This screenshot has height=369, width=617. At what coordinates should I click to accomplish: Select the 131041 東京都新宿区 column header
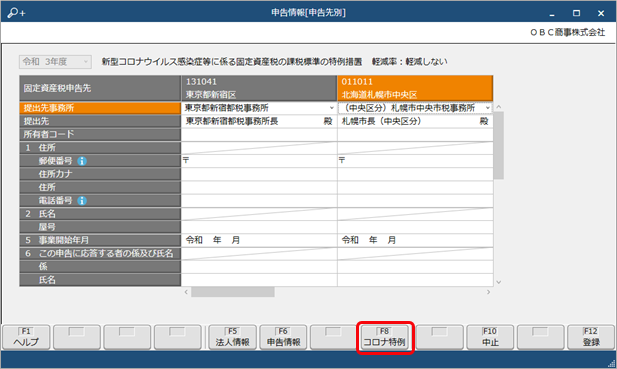(x=259, y=88)
